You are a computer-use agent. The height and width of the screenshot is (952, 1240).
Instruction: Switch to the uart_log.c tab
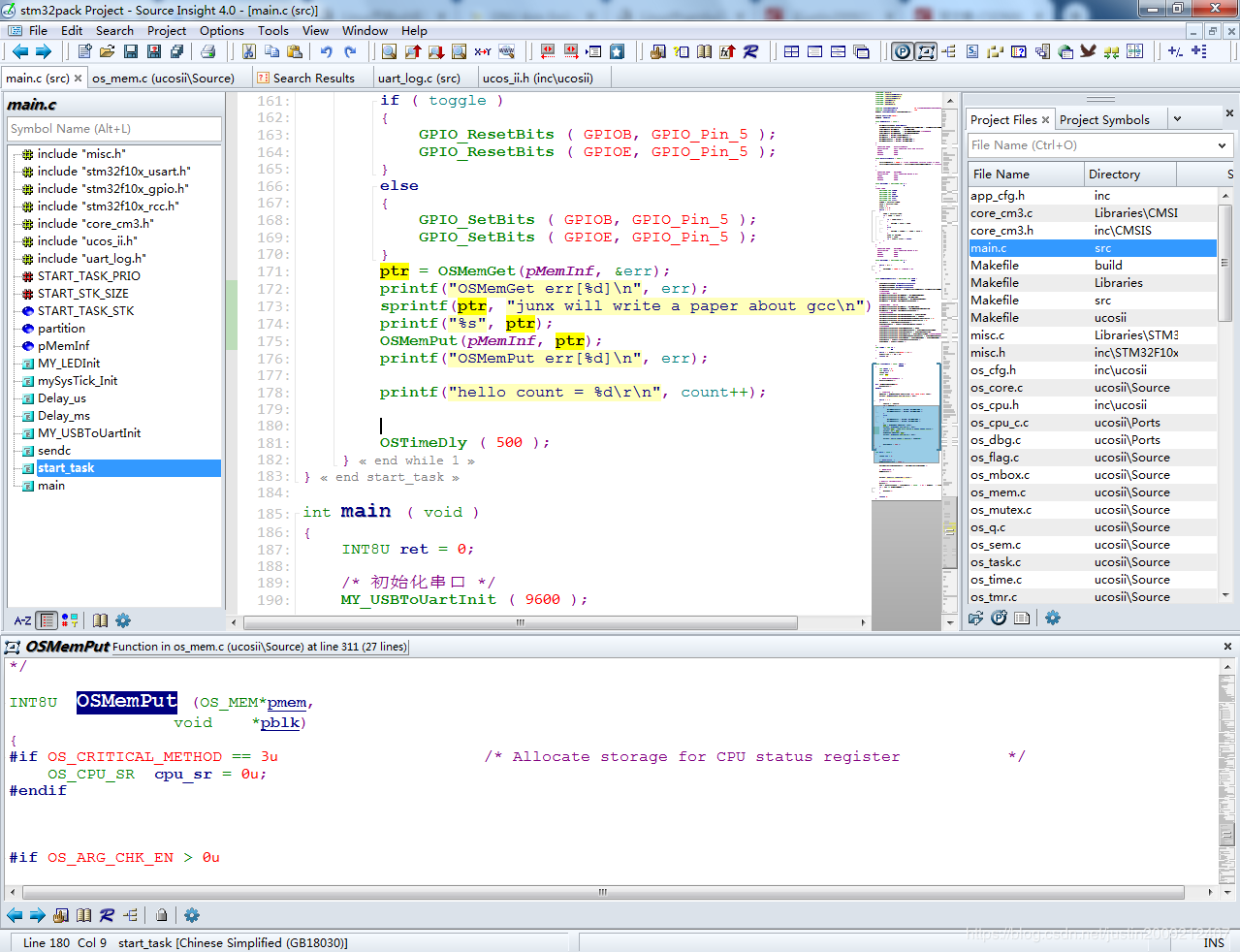coord(419,78)
